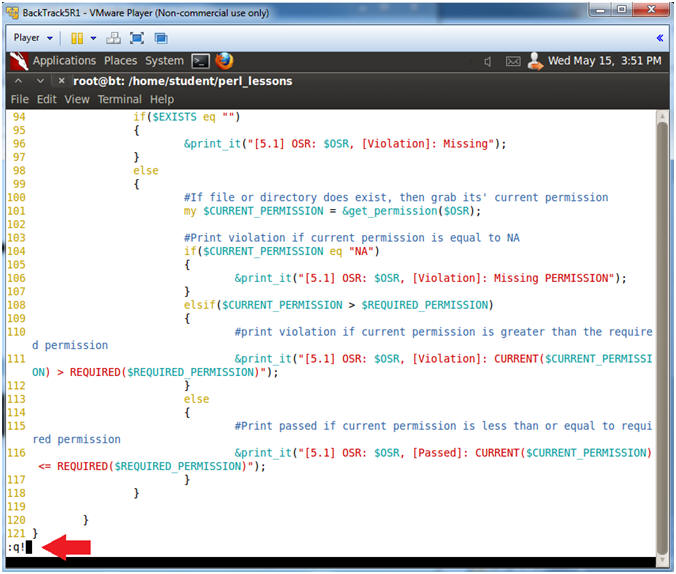Launch terminal from panel icon
Viewport: 676px width, 574px height.
[x=200, y=61]
